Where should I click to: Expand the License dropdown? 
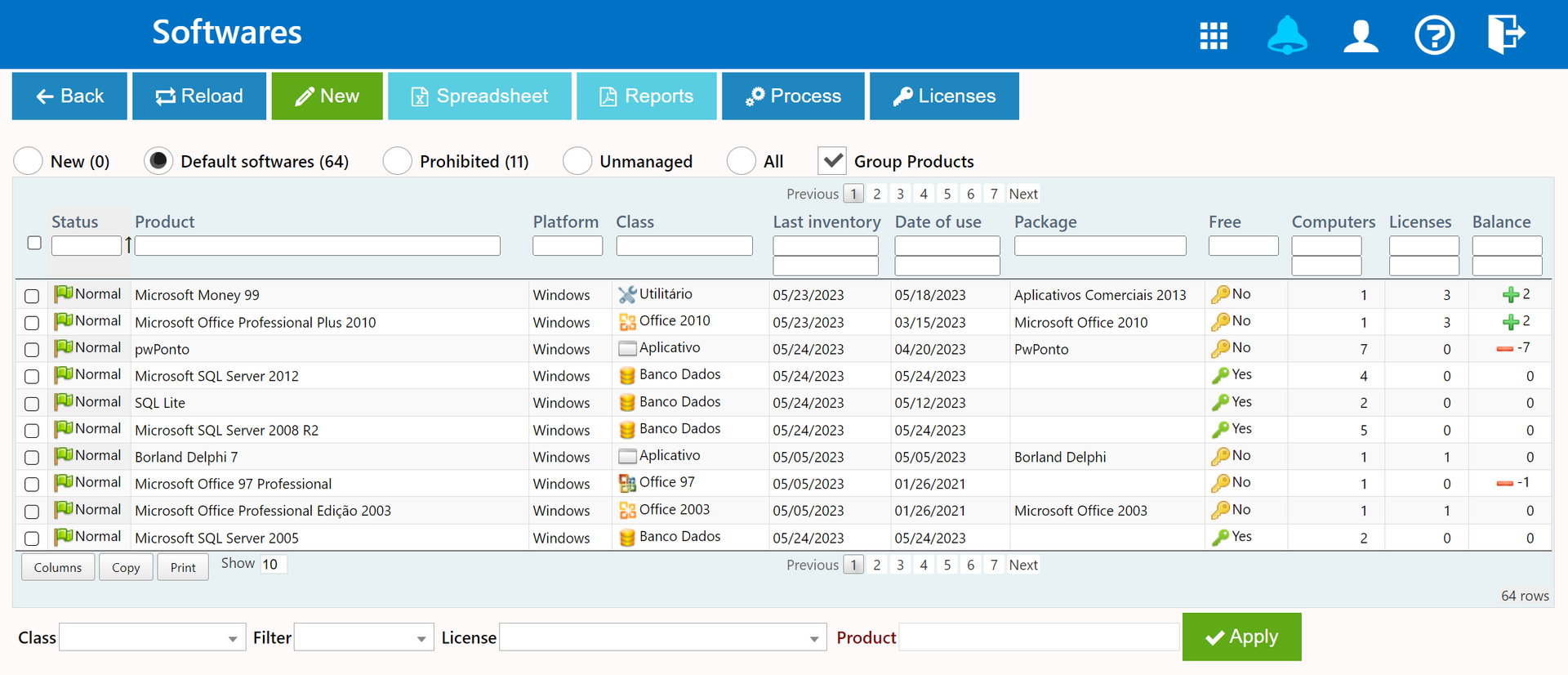(x=662, y=638)
